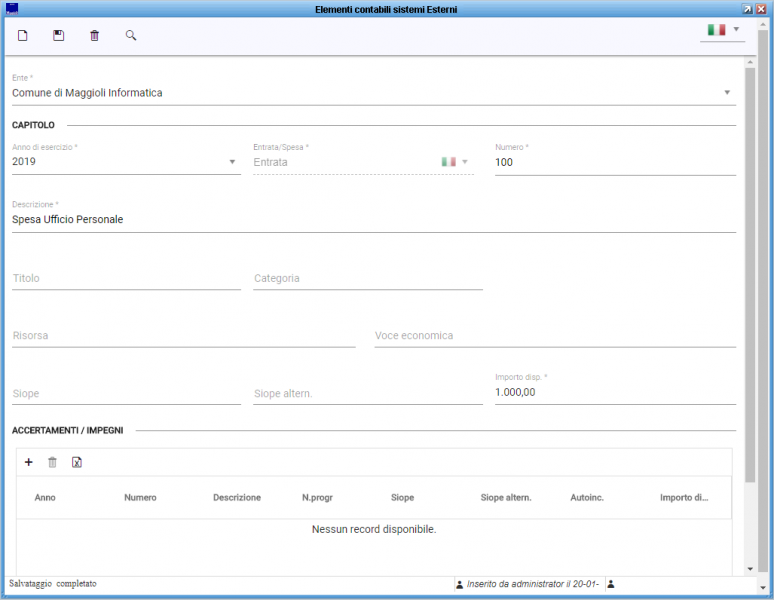Screen dimensions: 774x600
Task: Expand the Ente dropdown list
Action: 727,93
